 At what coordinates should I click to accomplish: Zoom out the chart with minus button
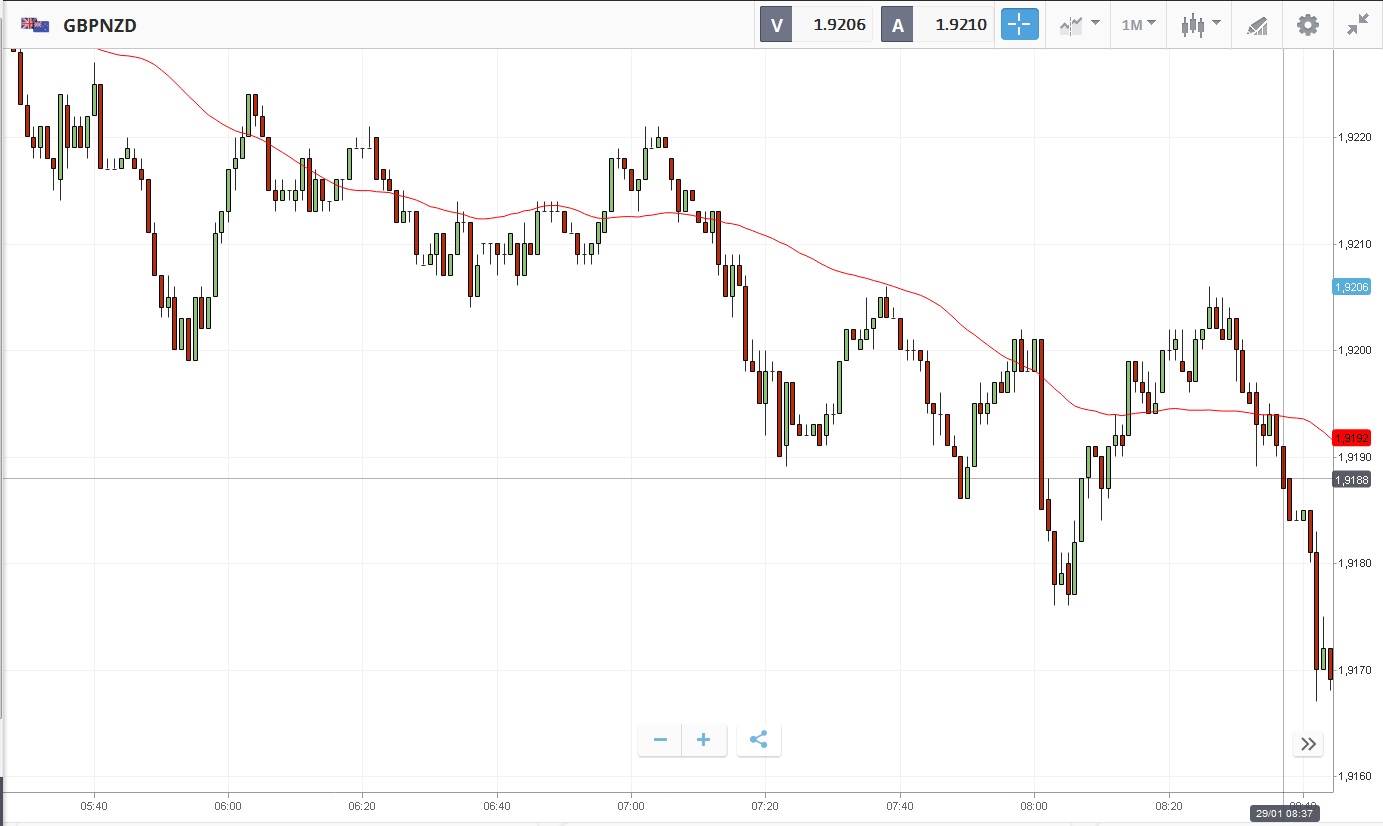pyautogui.click(x=660, y=740)
